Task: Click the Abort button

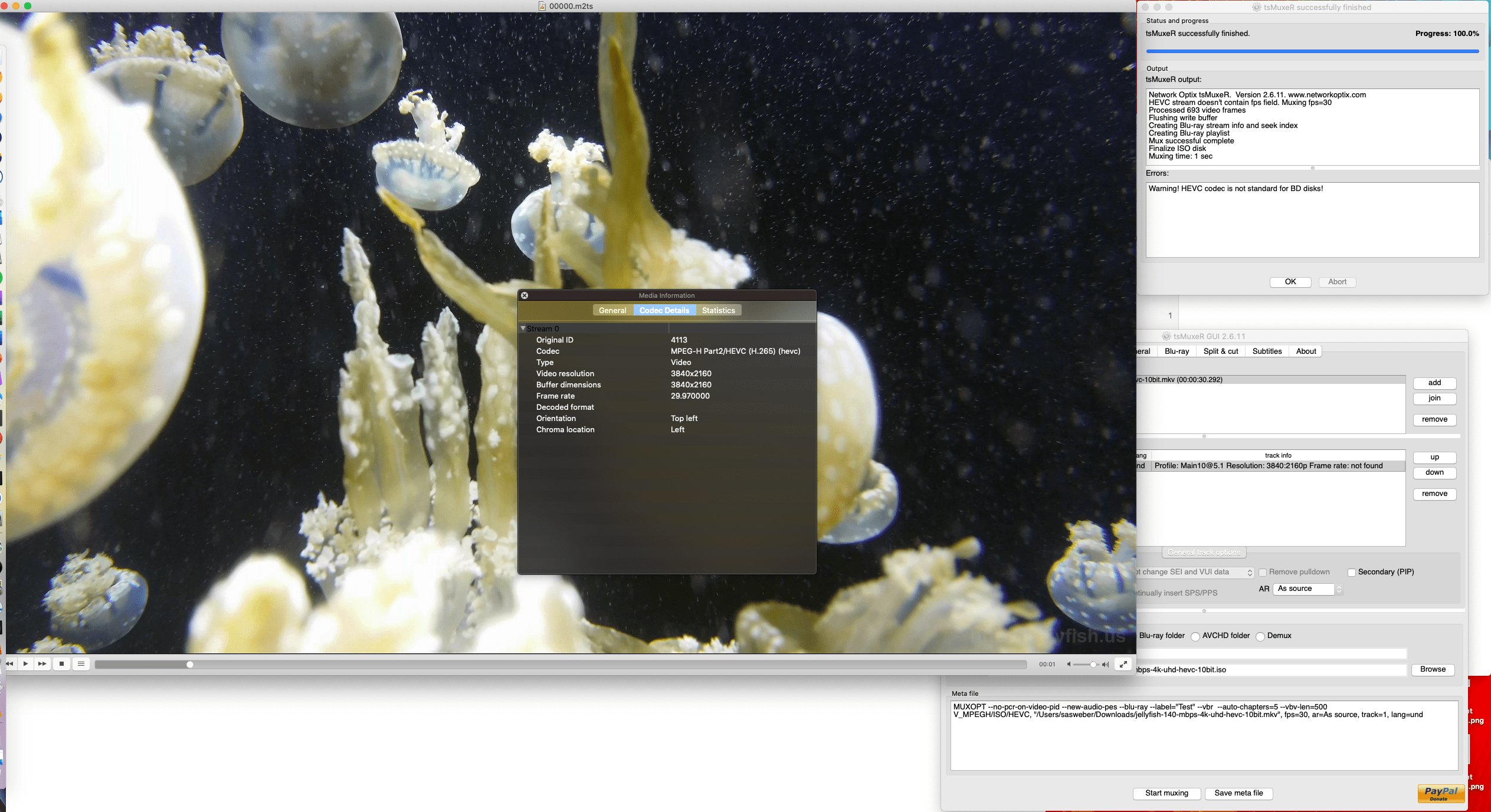Action: point(1337,282)
